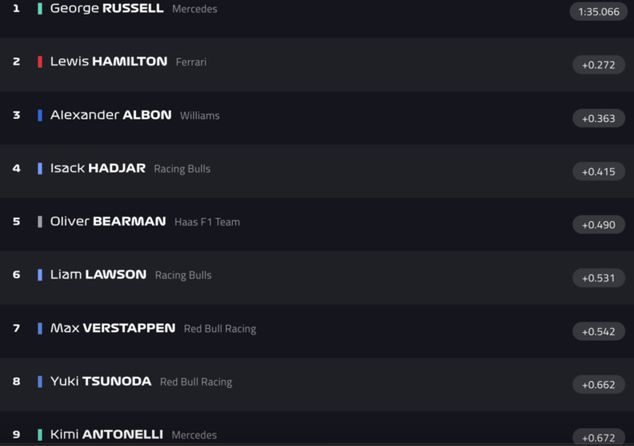Click Yuki Tsunoda's name
The width and height of the screenshot is (634, 446).
pyautogui.click(x=100, y=381)
